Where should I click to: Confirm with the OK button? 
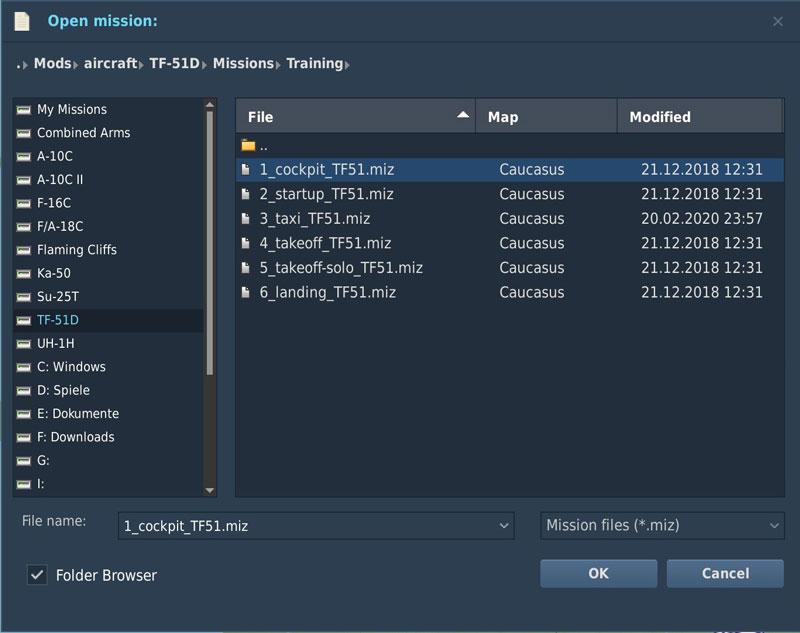pos(598,573)
